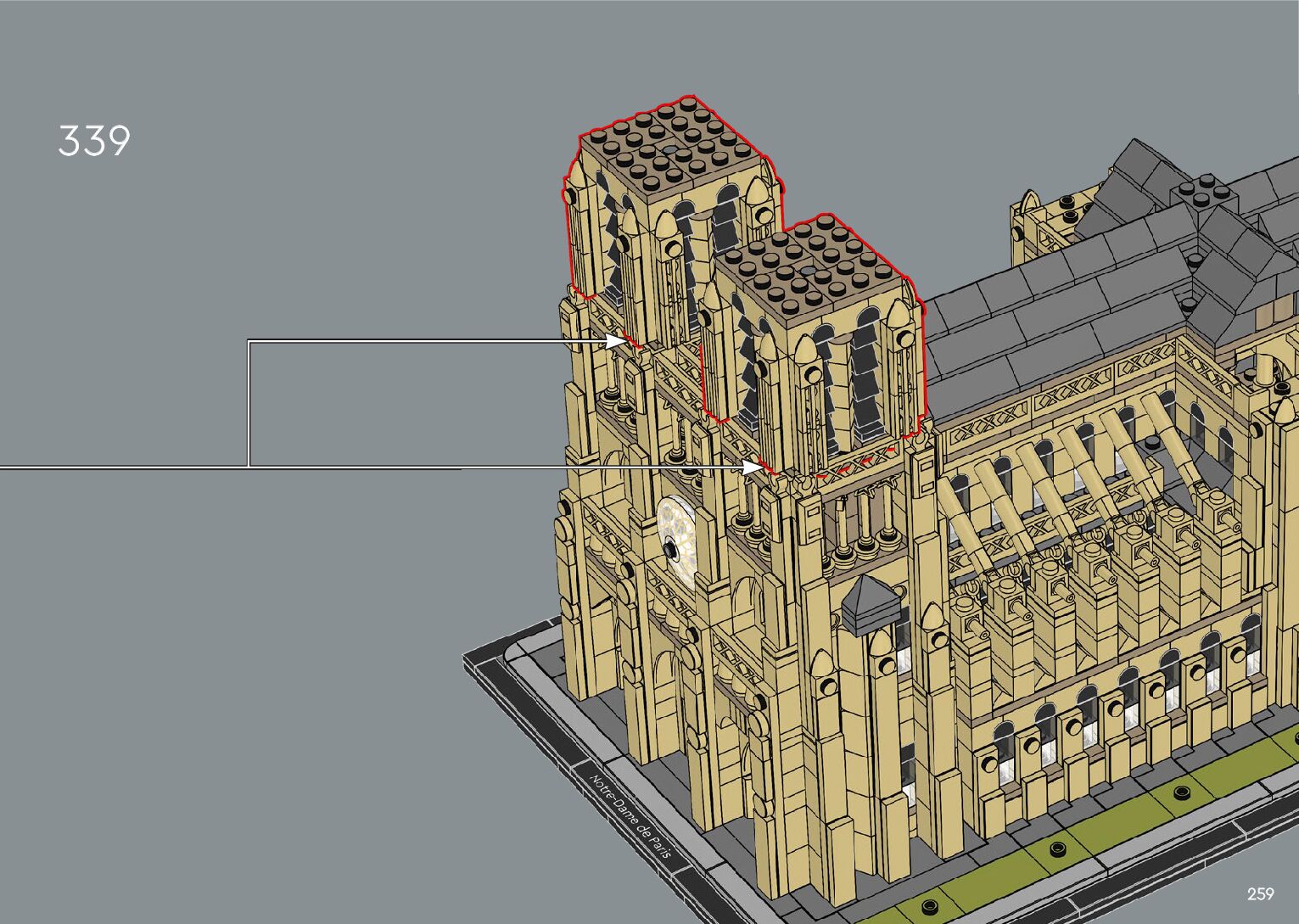1299x924 pixels.
Task: Click the page number 259
Action: [x=1260, y=893]
